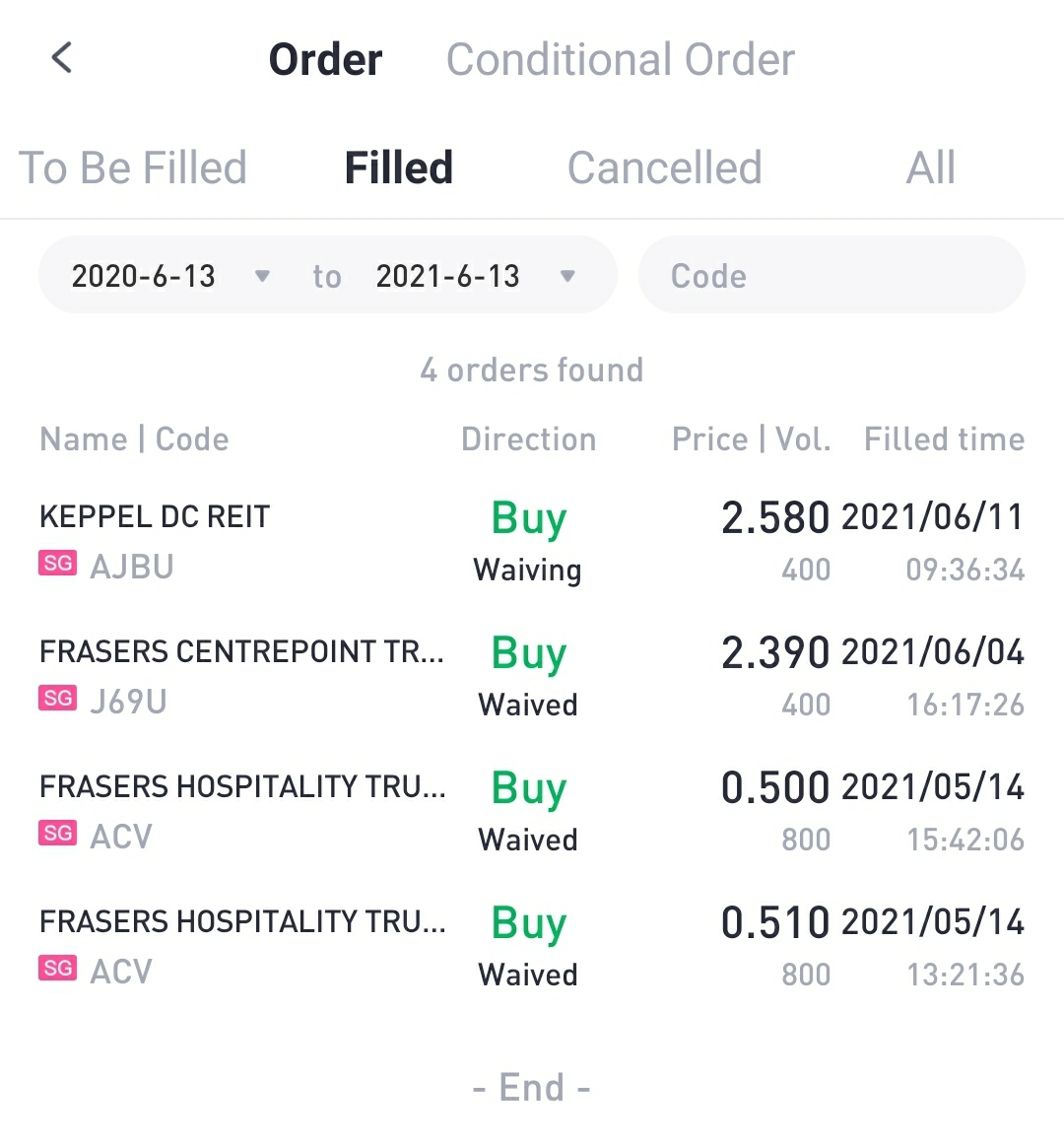This screenshot has width=1064, height=1145.
Task: Tap the SG market badge next to AJBU
Action: (x=57, y=564)
